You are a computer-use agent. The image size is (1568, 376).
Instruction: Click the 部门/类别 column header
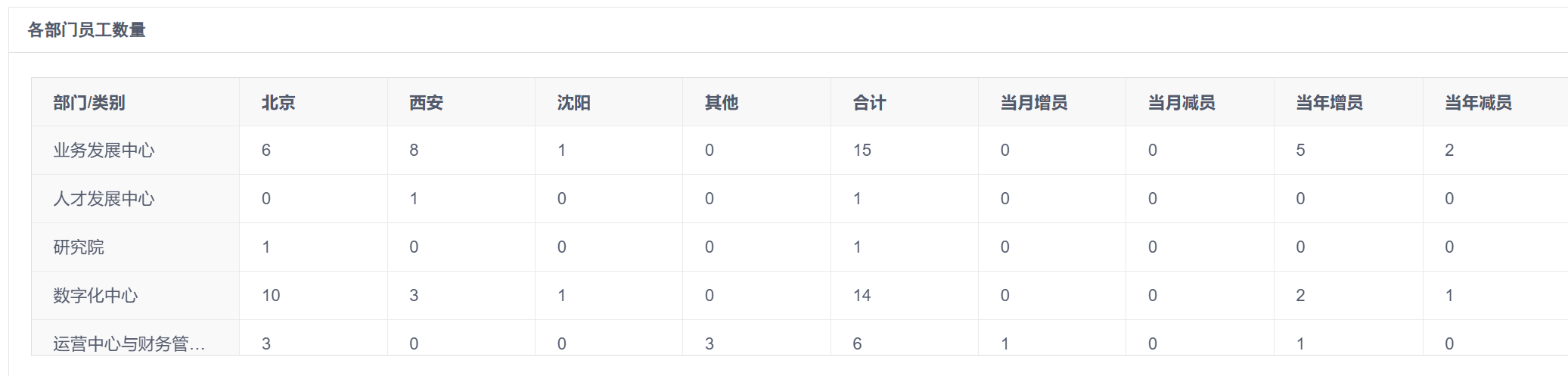coord(89,103)
